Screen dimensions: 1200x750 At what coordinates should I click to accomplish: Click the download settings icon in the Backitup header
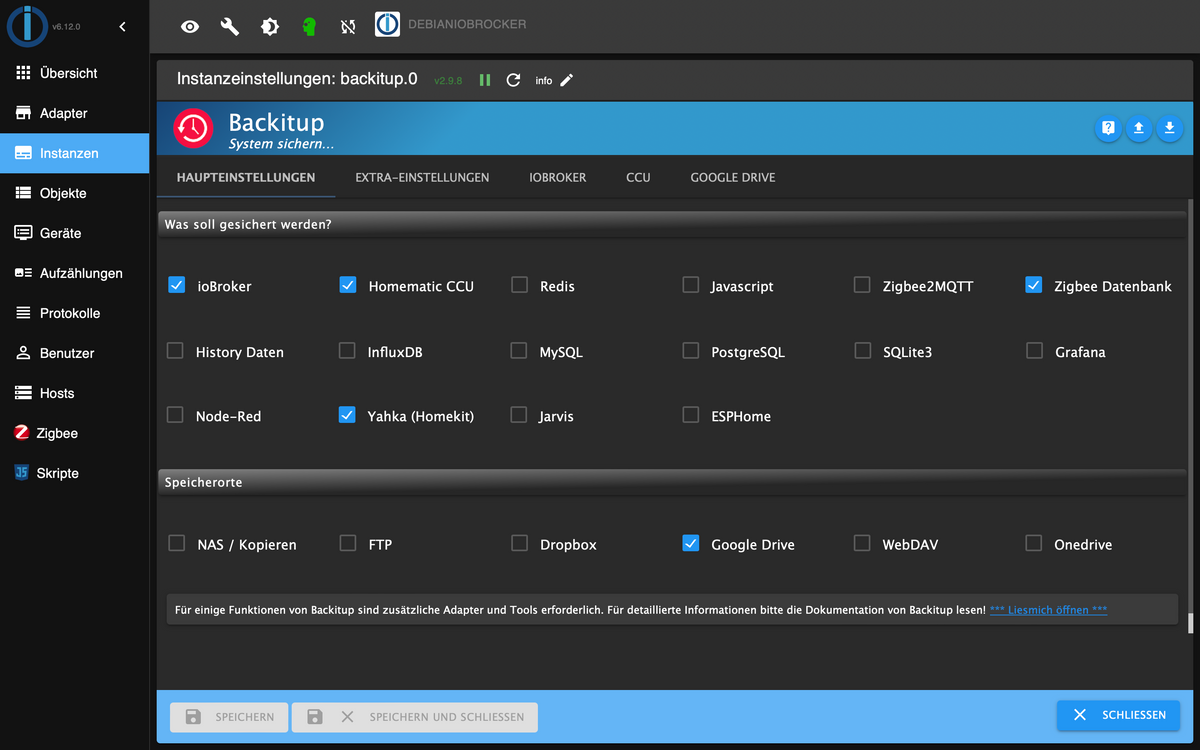point(1169,128)
